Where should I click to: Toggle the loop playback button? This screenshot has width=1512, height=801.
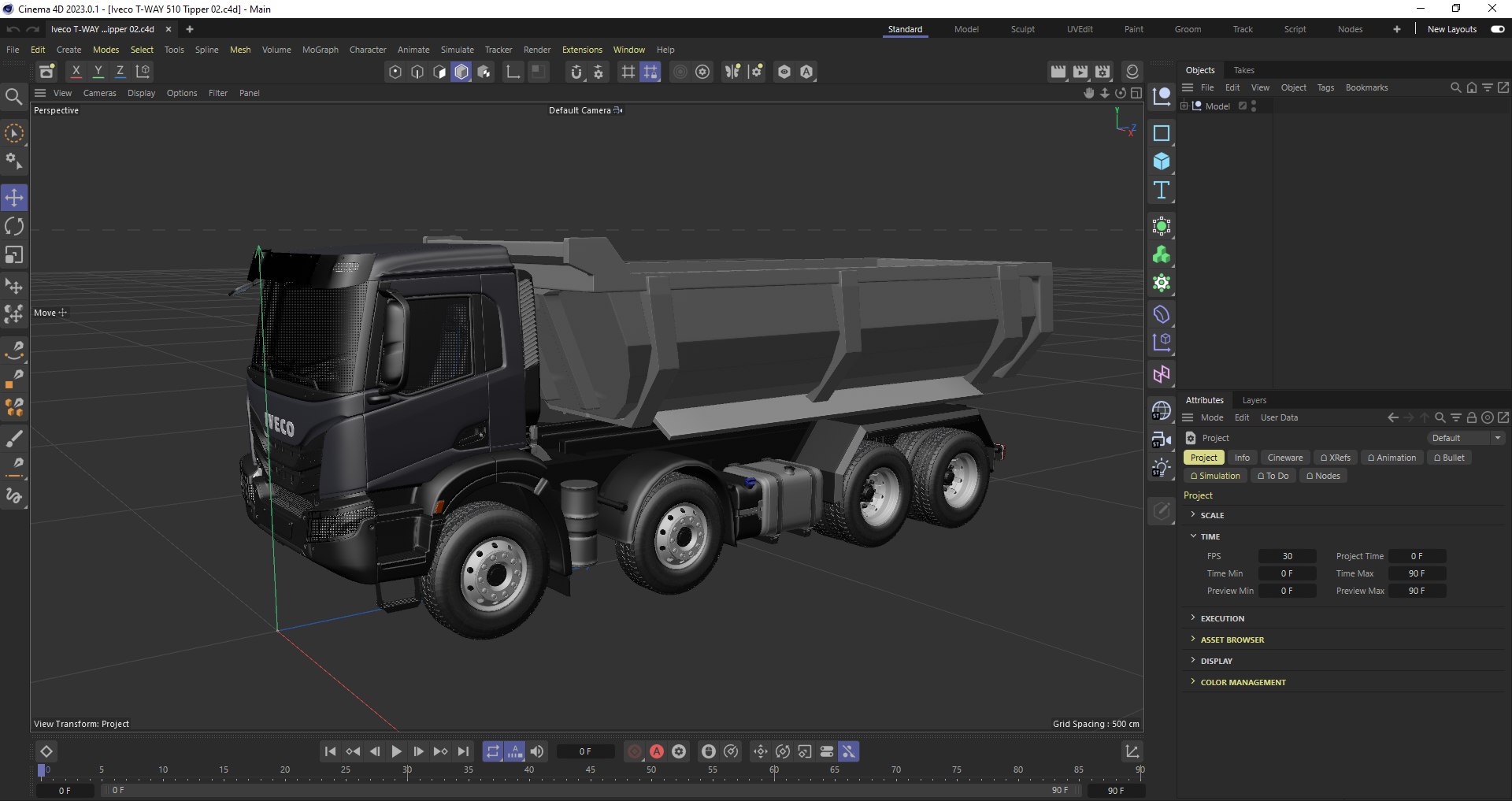[x=492, y=751]
